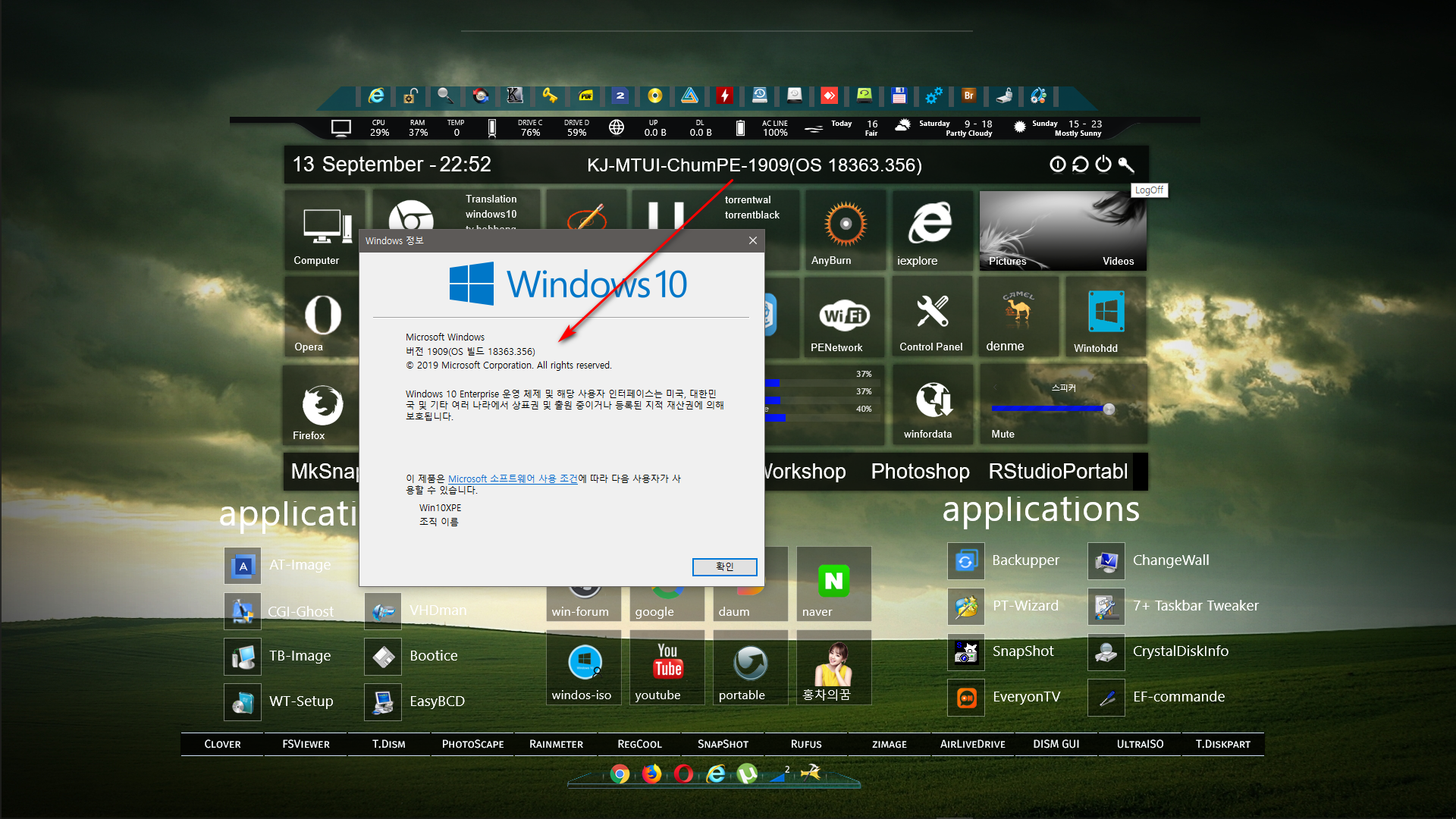Click 확인 button in Windows 정보 dialog
The image size is (1456, 819).
point(724,566)
